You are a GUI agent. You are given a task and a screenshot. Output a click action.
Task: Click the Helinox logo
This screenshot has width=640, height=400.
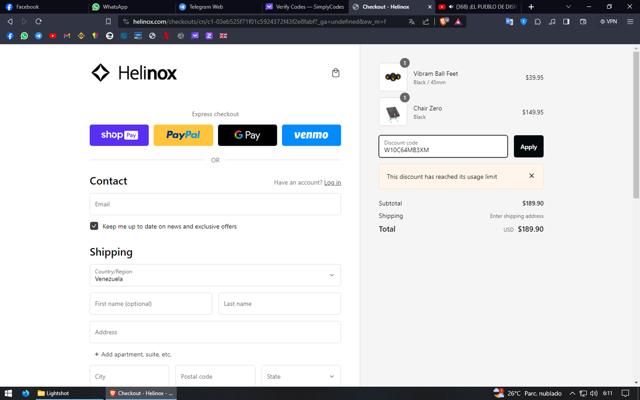coord(134,73)
